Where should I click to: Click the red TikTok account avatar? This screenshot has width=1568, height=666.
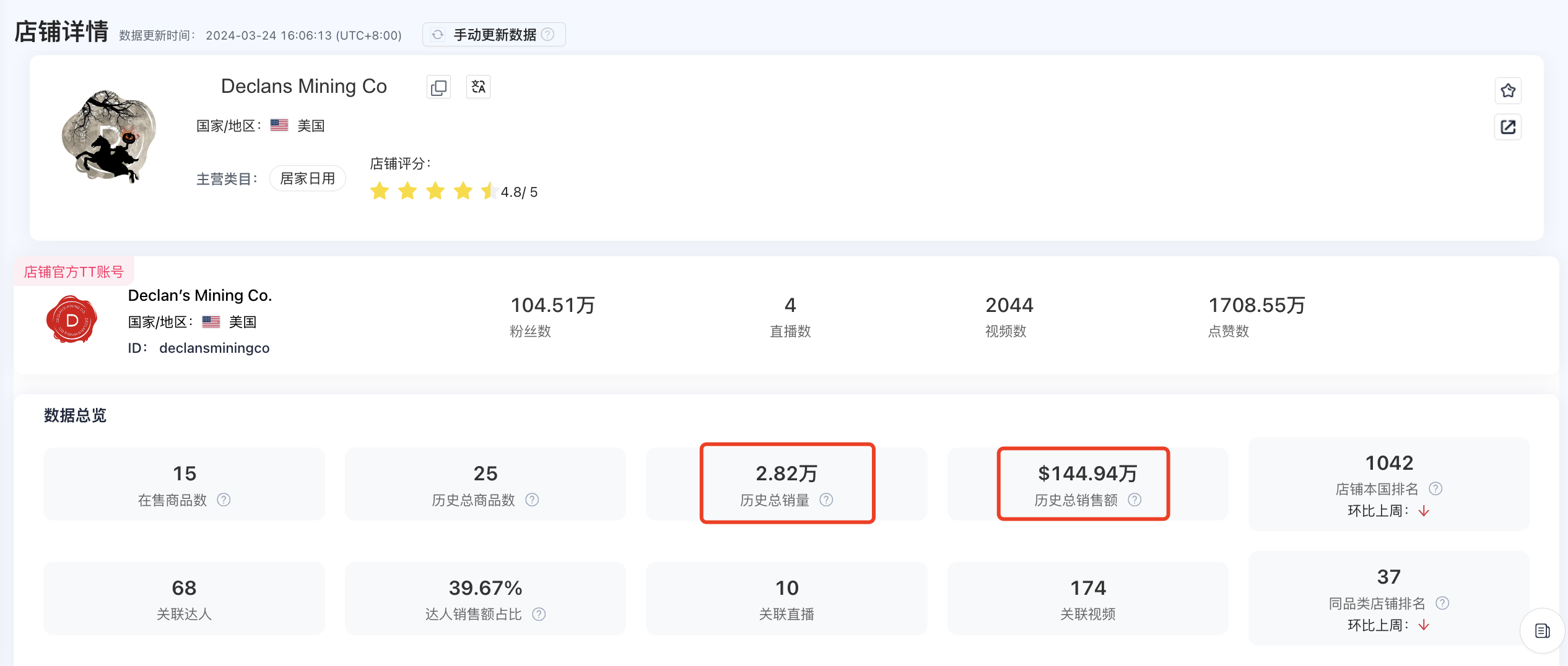click(72, 320)
